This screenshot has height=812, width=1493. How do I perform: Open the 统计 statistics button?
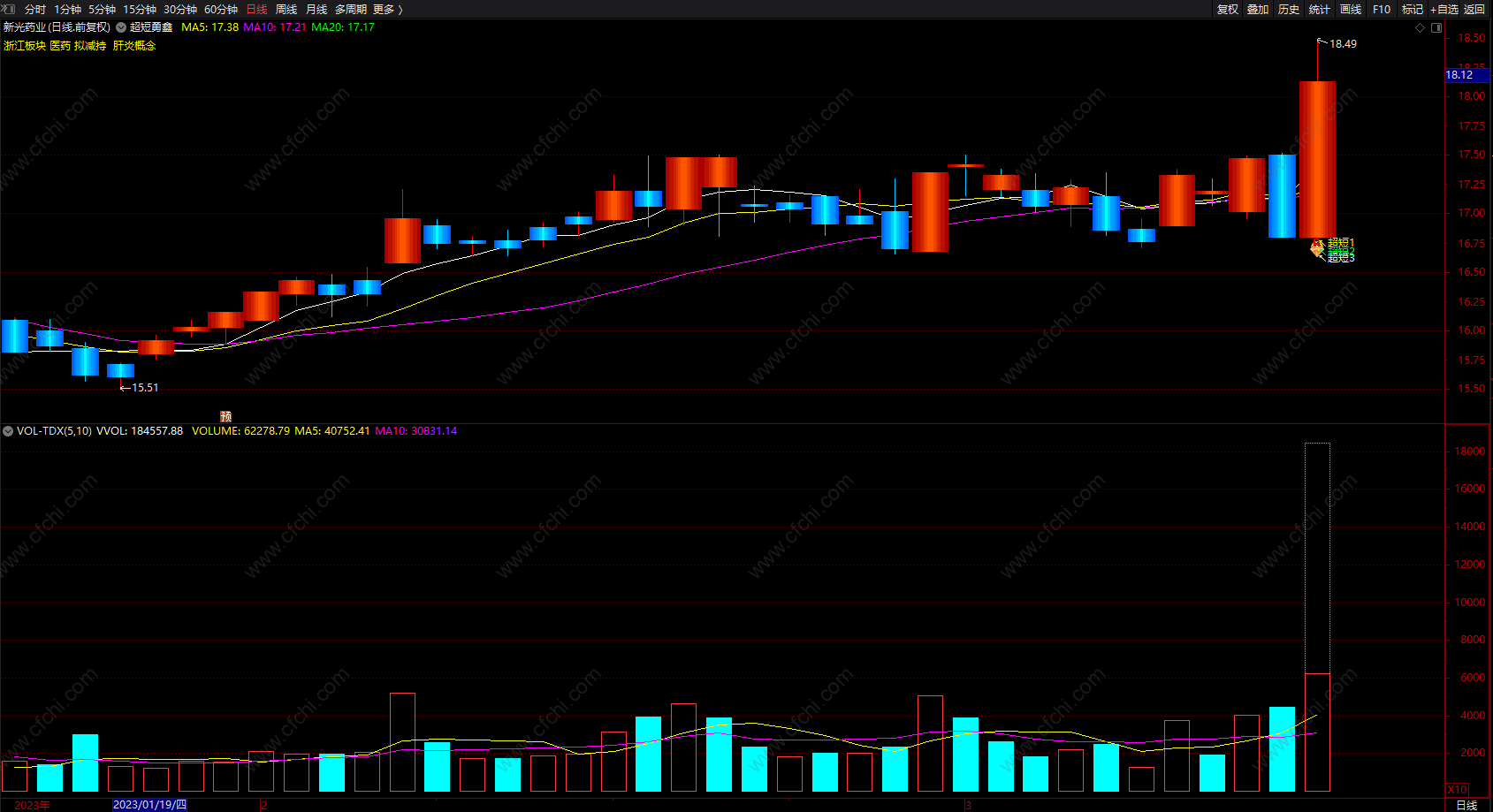(1320, 9)
